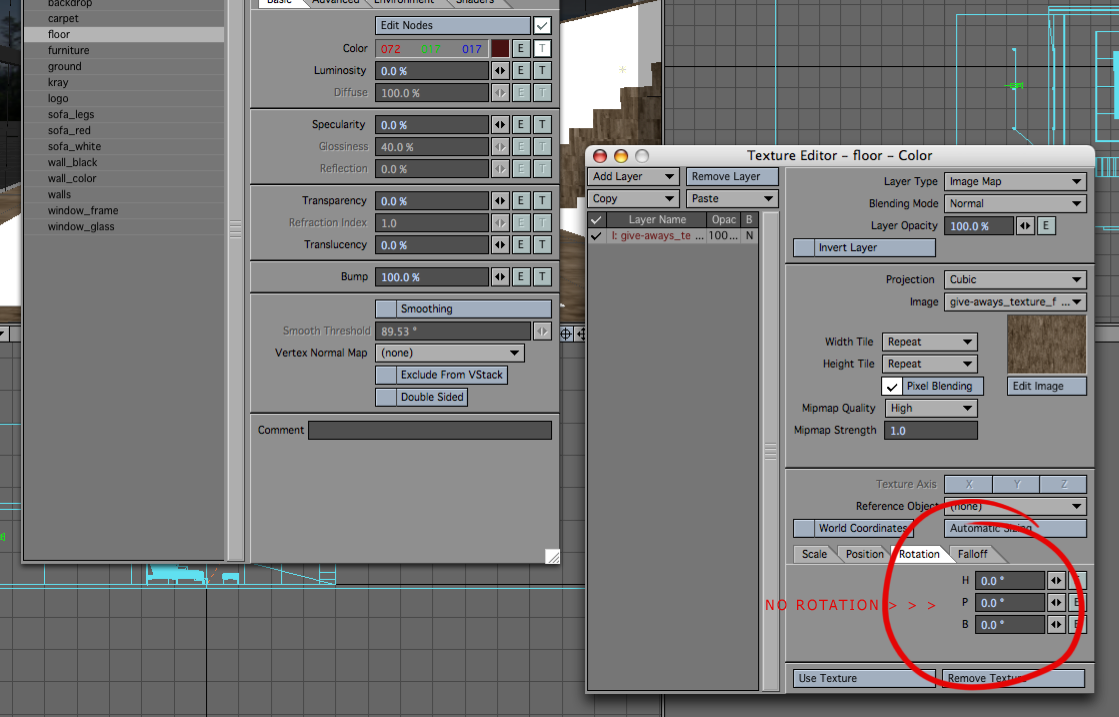Image resolution: width=1119 pixels, height=717 pixels.
Task: Open the Color texture (T) button
Action: click(x=541, y=49)
